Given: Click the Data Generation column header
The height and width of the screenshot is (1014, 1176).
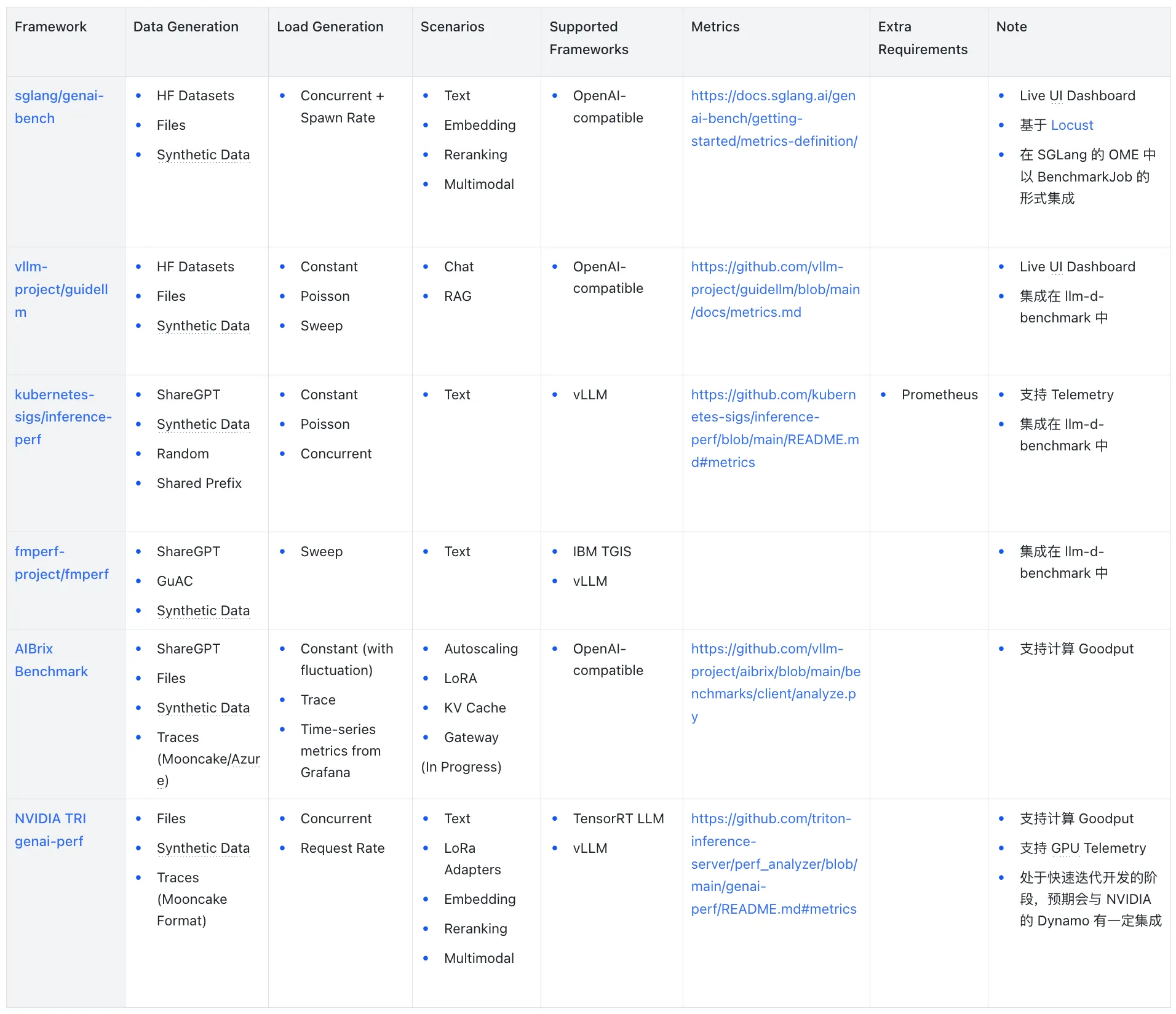Looking at the screenshot, I should pyautogui.click(x=186, y=27).
